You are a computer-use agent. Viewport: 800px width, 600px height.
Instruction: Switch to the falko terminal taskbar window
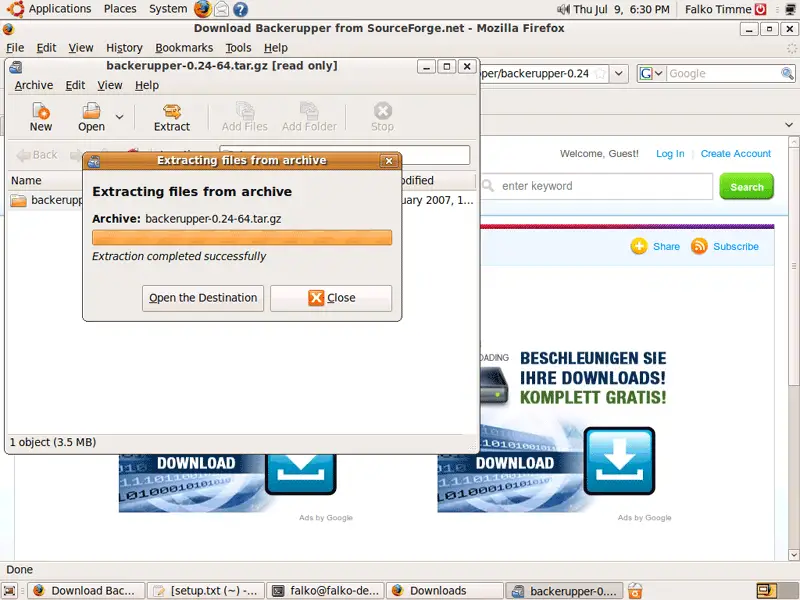click(327, 591)
